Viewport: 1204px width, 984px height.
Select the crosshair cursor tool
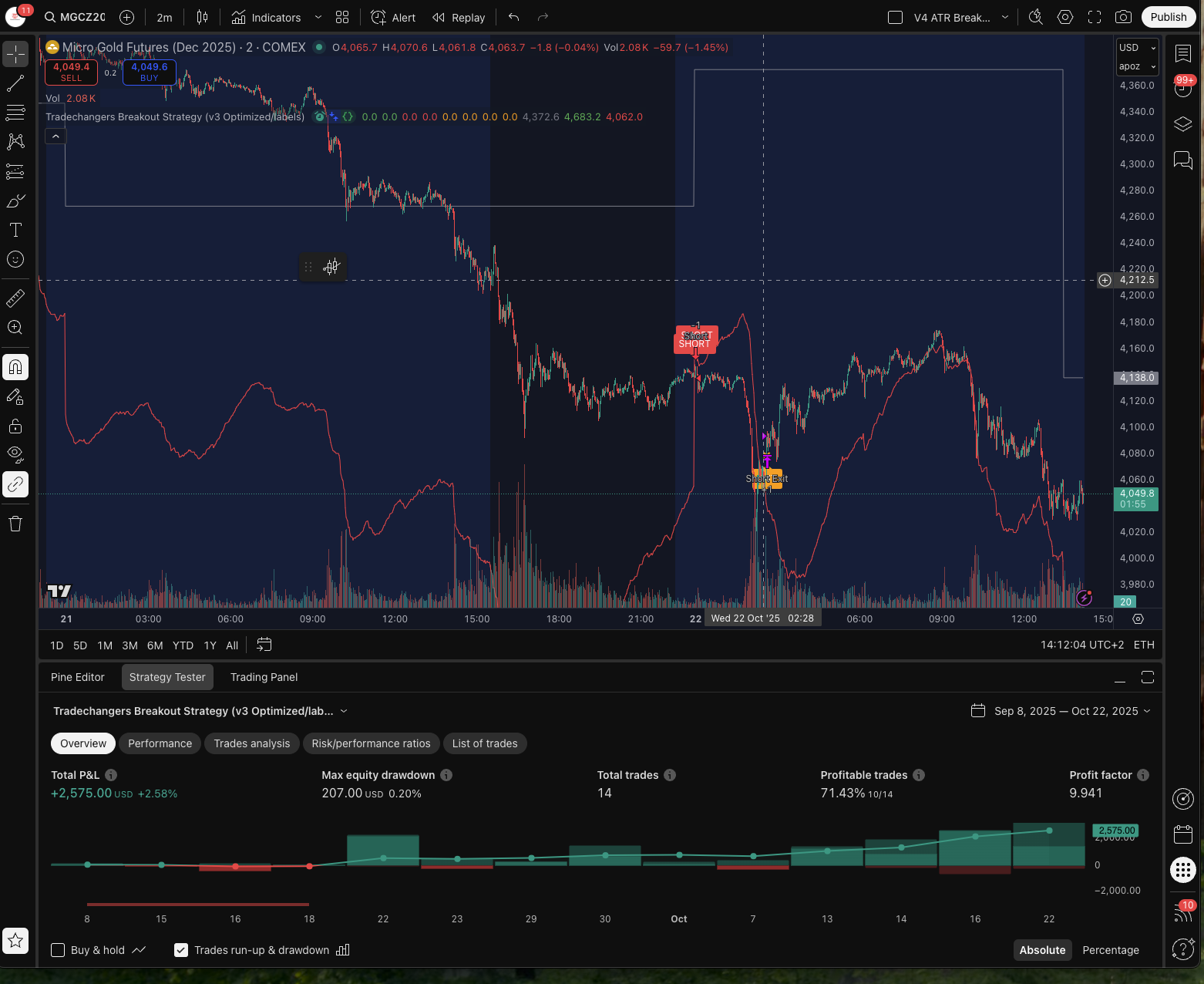pyautogui.click(x=15, y=54)
